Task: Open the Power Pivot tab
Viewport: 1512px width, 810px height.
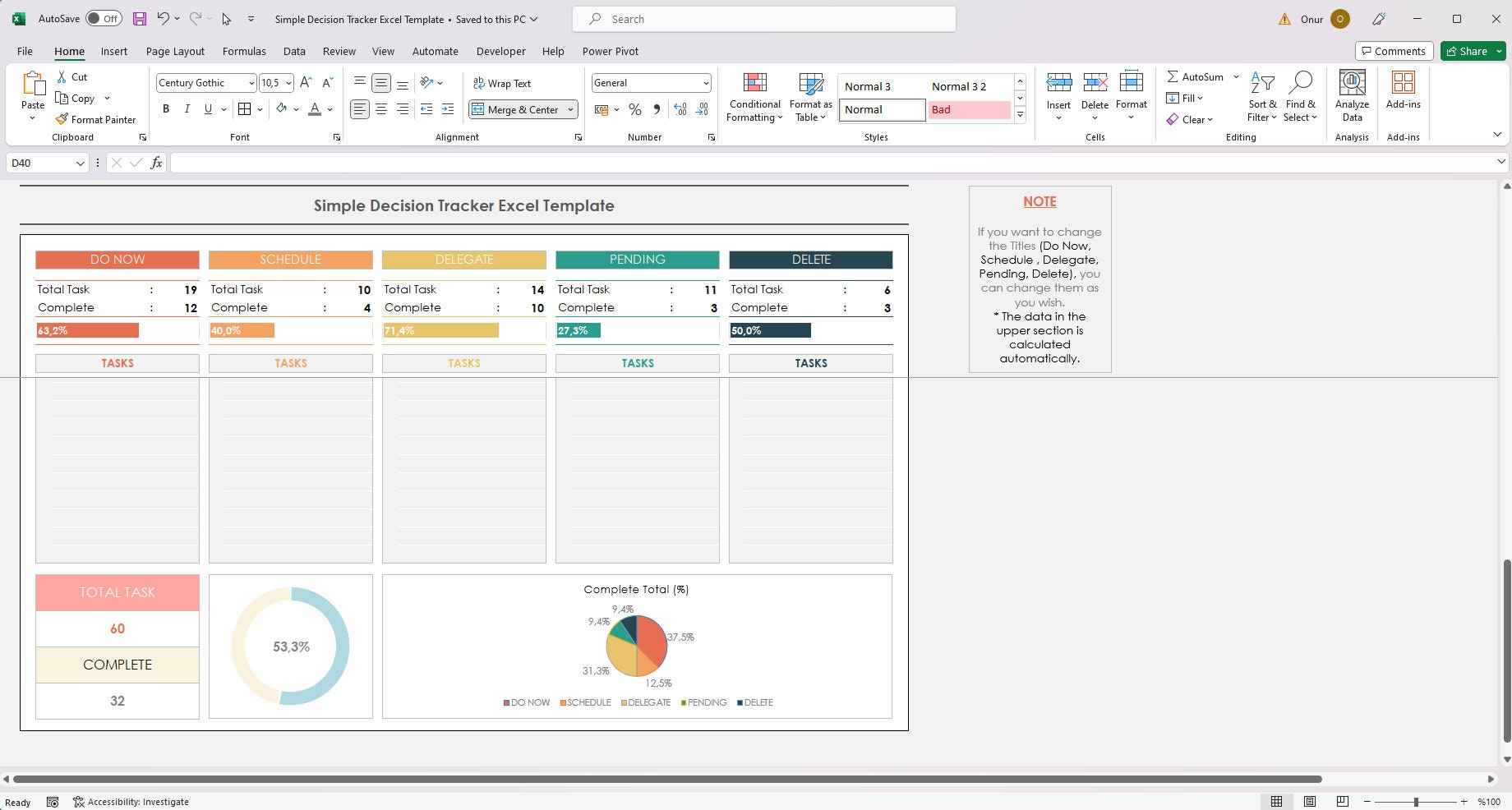Action: pos(610,51)
